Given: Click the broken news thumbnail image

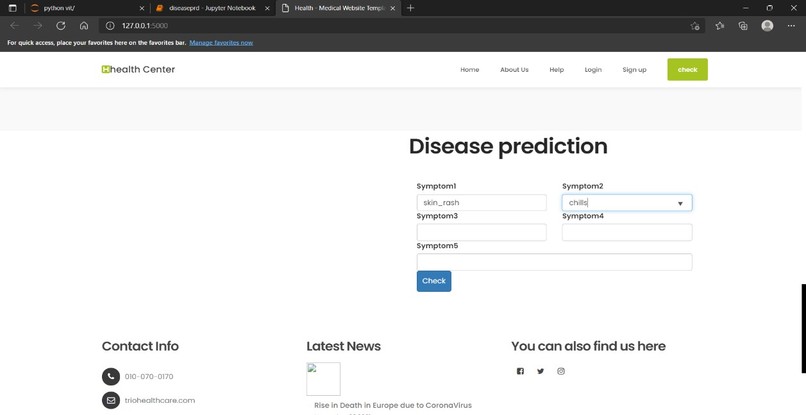Looking at the screenshot, I should click(x=323, y=379).
